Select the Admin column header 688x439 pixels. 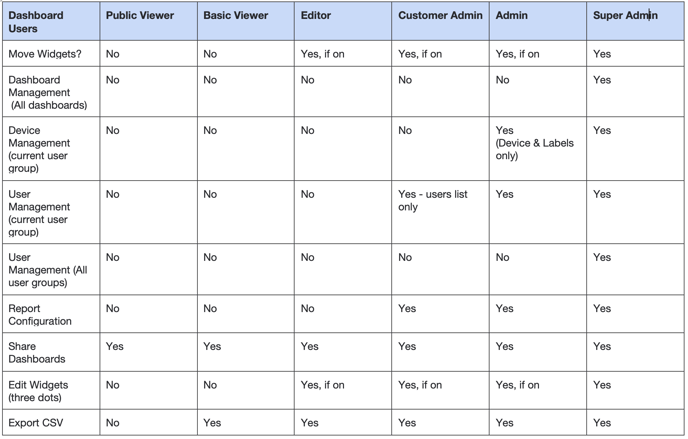pyautogui.click(x=538, y=21)
